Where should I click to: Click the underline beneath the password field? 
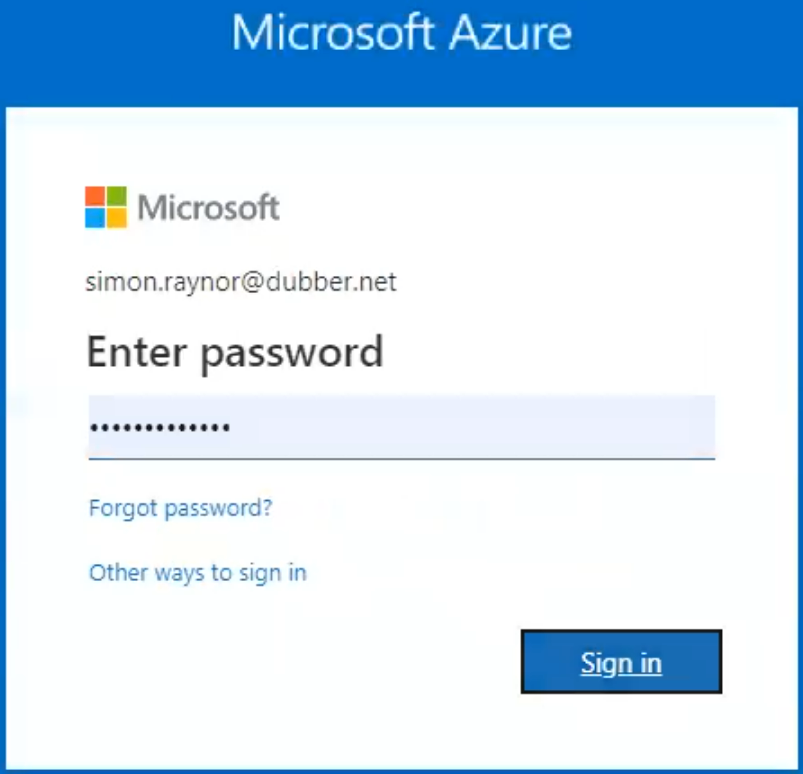click(400, 459)
